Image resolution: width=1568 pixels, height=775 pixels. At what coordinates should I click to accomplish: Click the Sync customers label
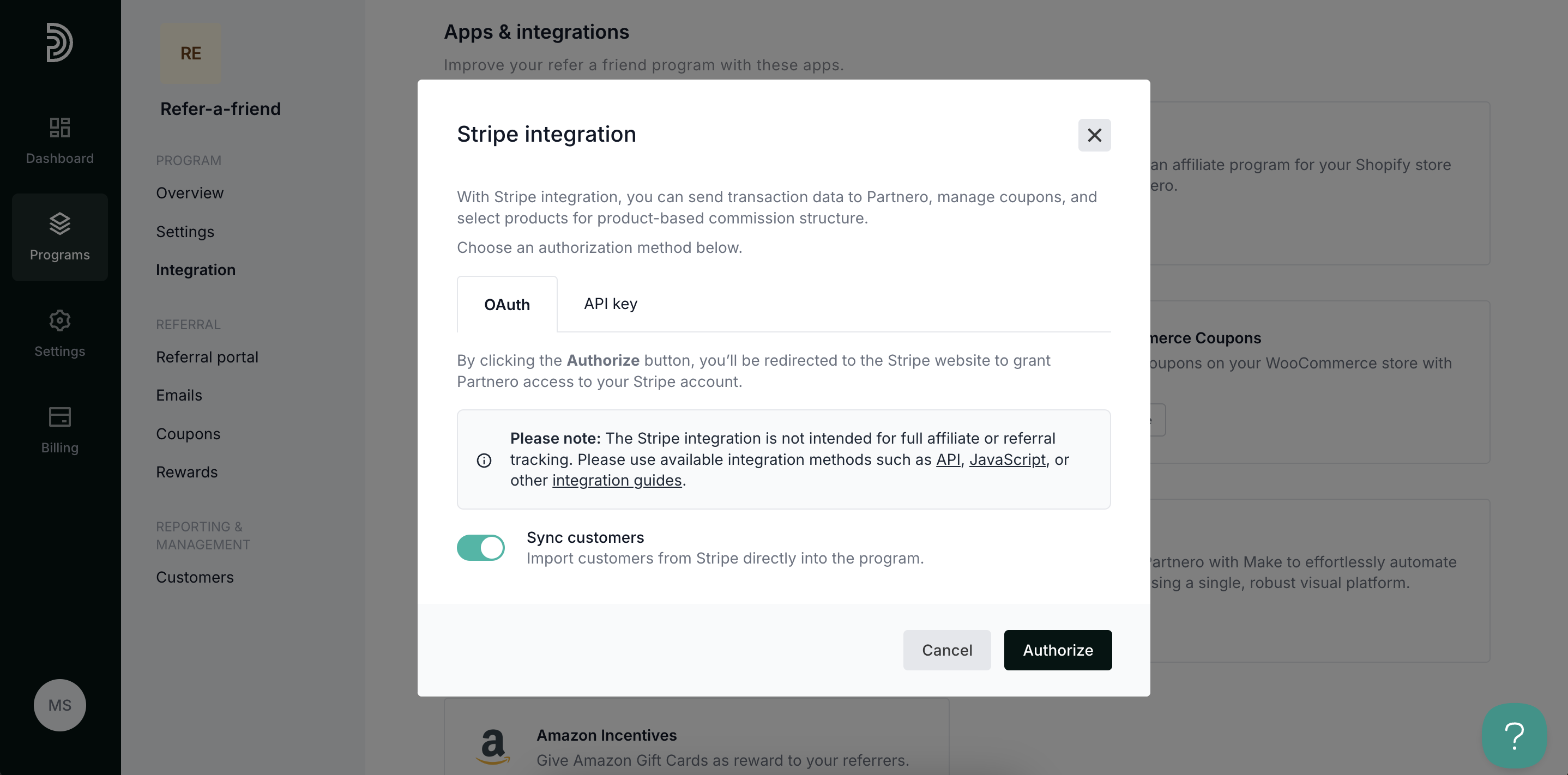(x=585, y=537)
